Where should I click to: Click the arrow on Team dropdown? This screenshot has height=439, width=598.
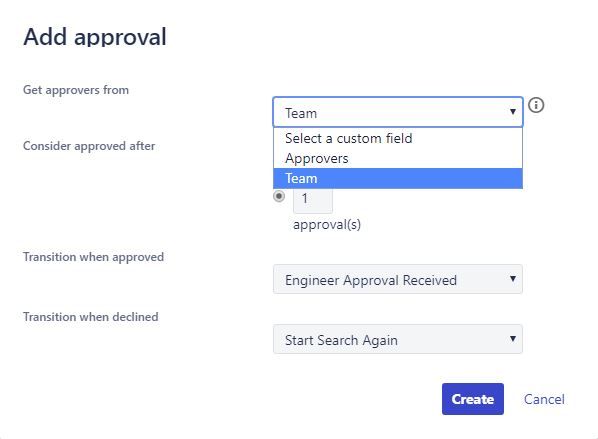pyautogui.click(x=513, y=112)
